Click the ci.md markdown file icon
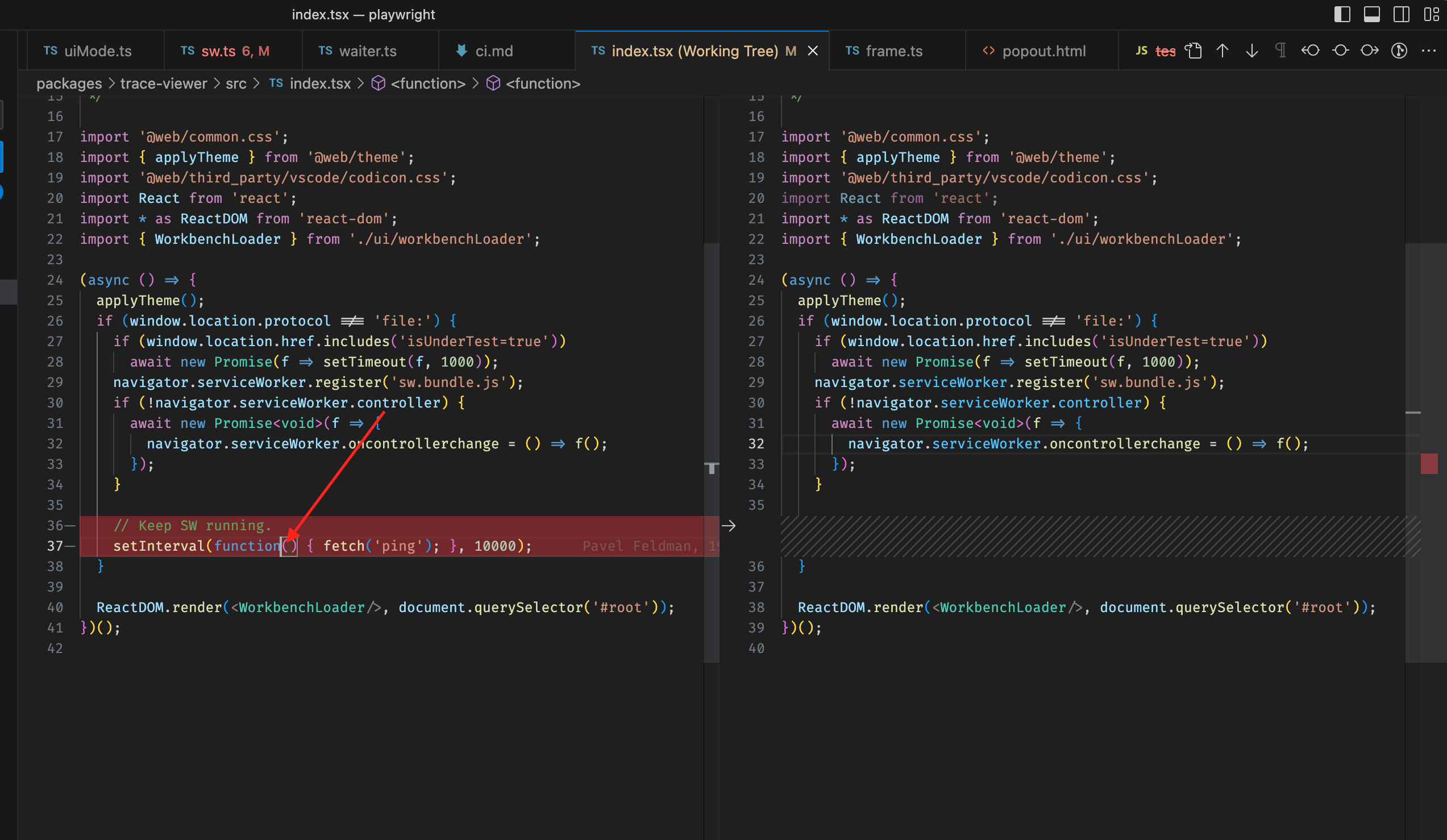Screen dimensions: 1447x840 (x=461, y=51)
